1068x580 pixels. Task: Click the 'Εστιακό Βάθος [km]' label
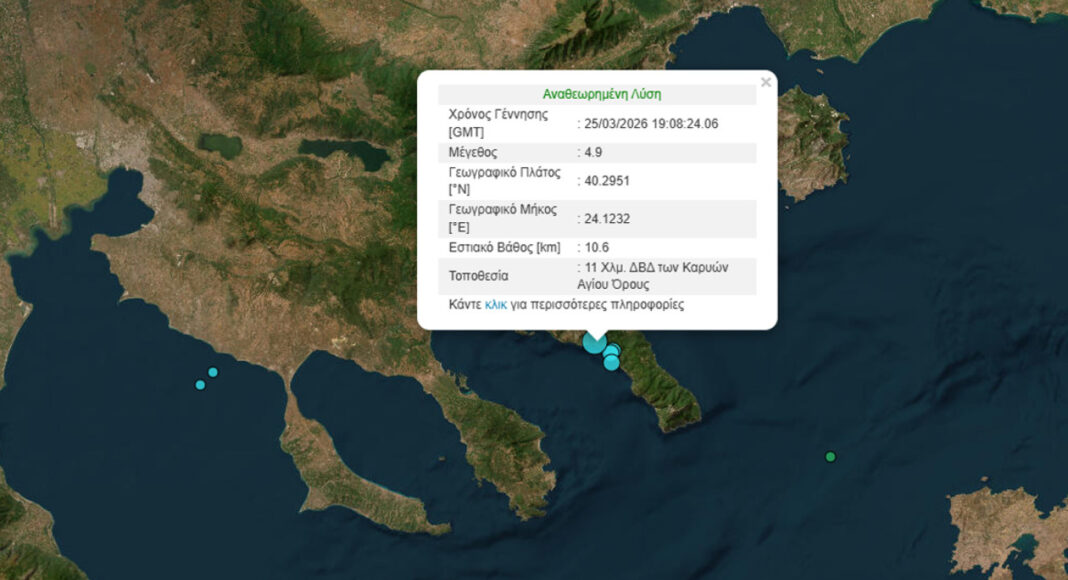(502, 247)
